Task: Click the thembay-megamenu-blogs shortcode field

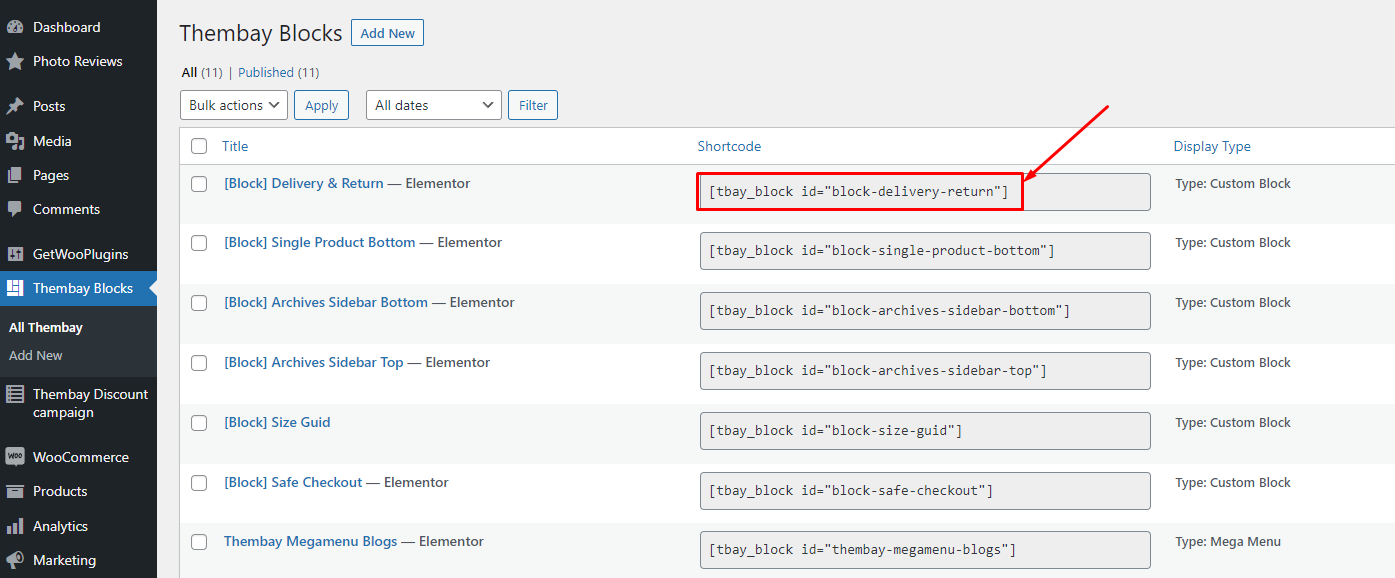Action: 925,550
